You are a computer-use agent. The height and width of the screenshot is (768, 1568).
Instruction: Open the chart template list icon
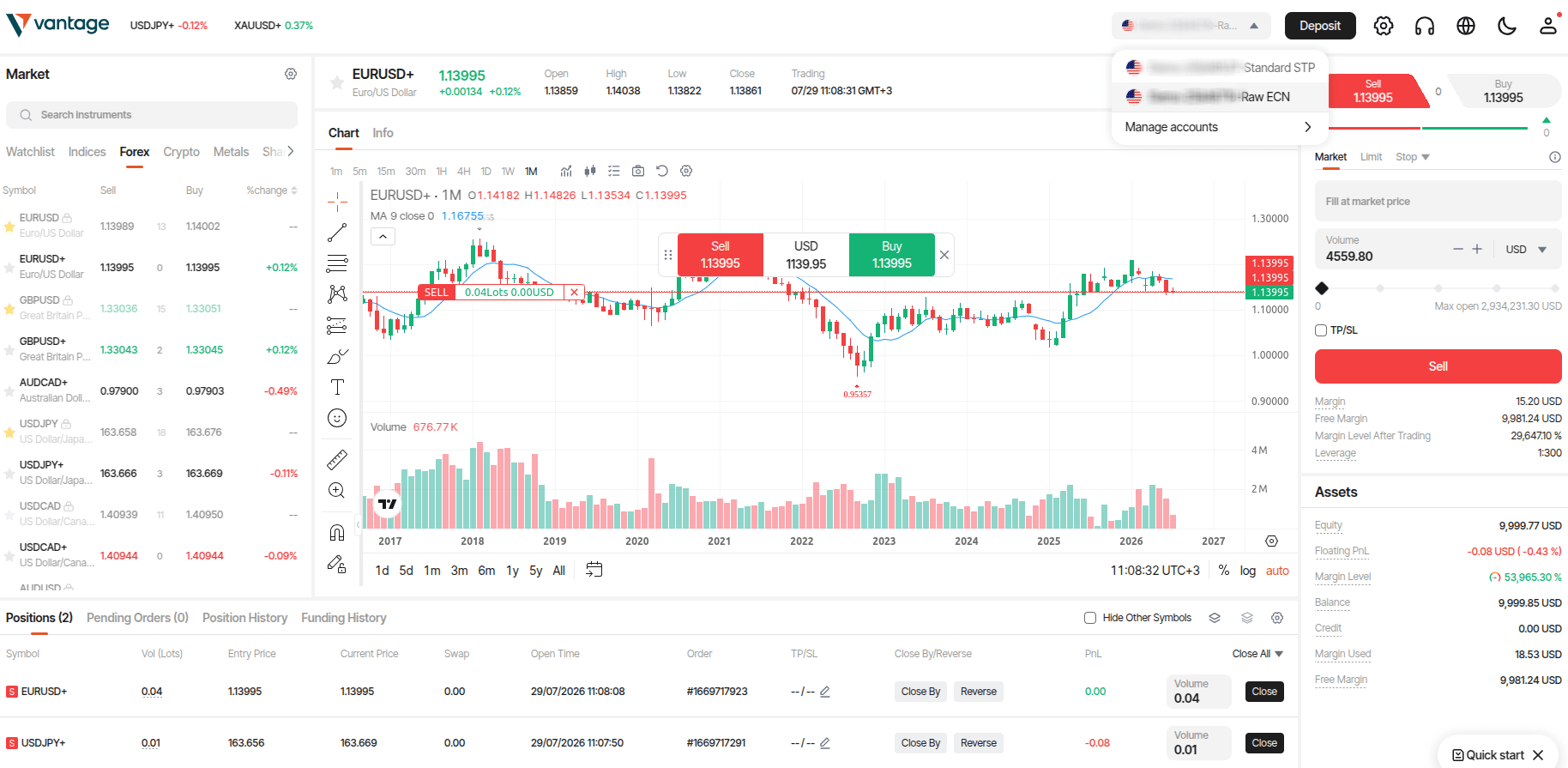[x=614, y=171]
